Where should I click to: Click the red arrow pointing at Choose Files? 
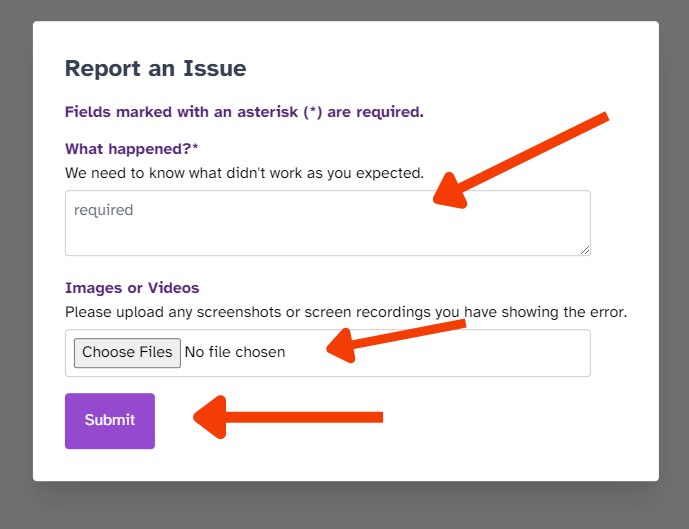coord(395,341)
